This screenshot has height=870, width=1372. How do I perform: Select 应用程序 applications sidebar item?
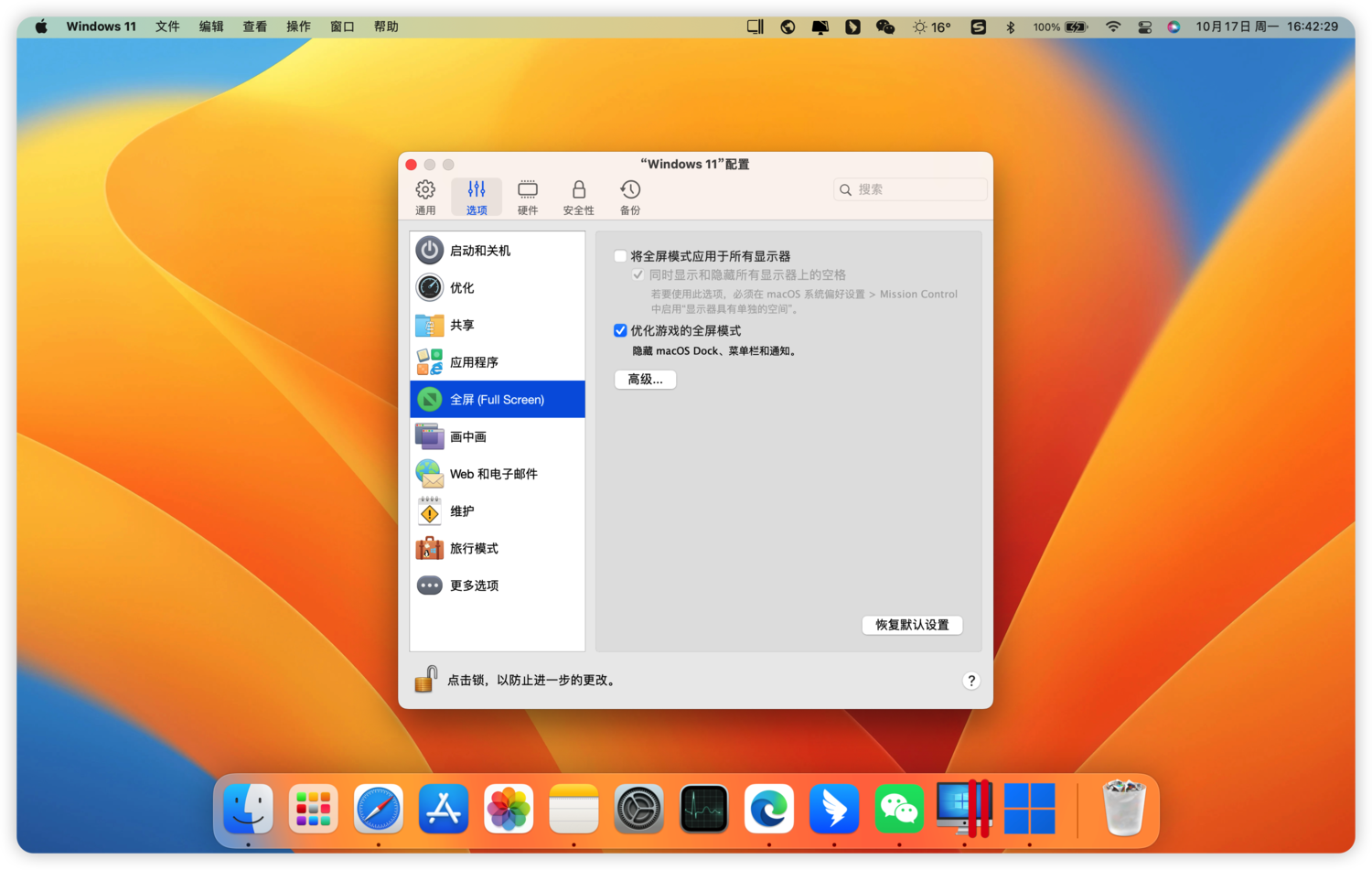(x=498, y=362)
